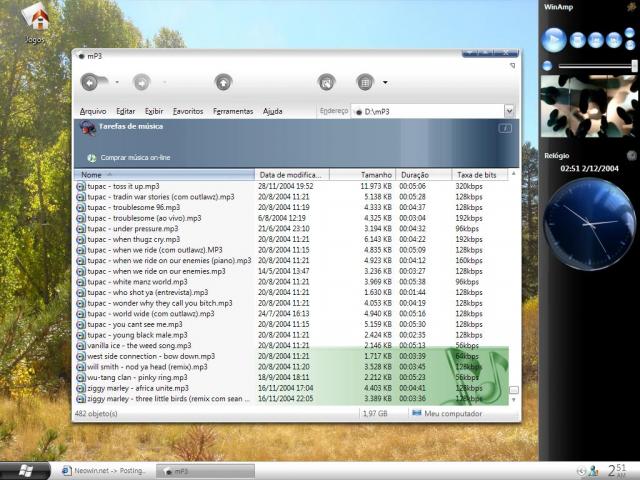Select tupac - tradin war stories (com outlawz).mp3

[x=161, y=197]
